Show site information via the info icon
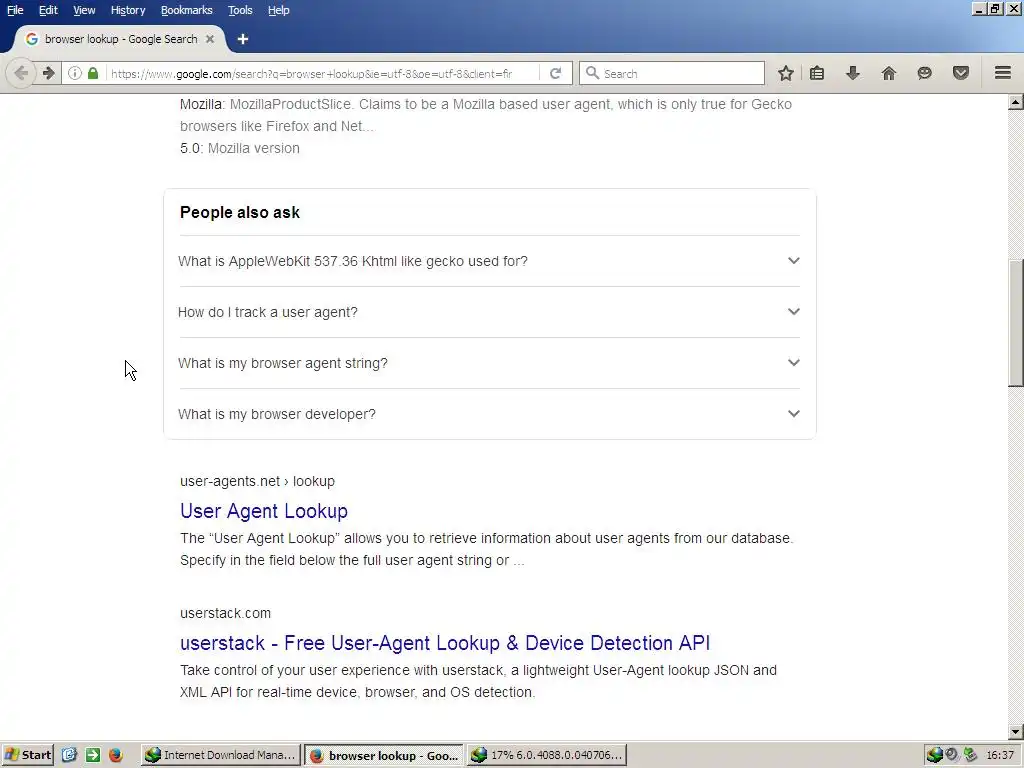The height and width of the screenshot is (768, 1024). pyautogui.click(x=75, y=73)
